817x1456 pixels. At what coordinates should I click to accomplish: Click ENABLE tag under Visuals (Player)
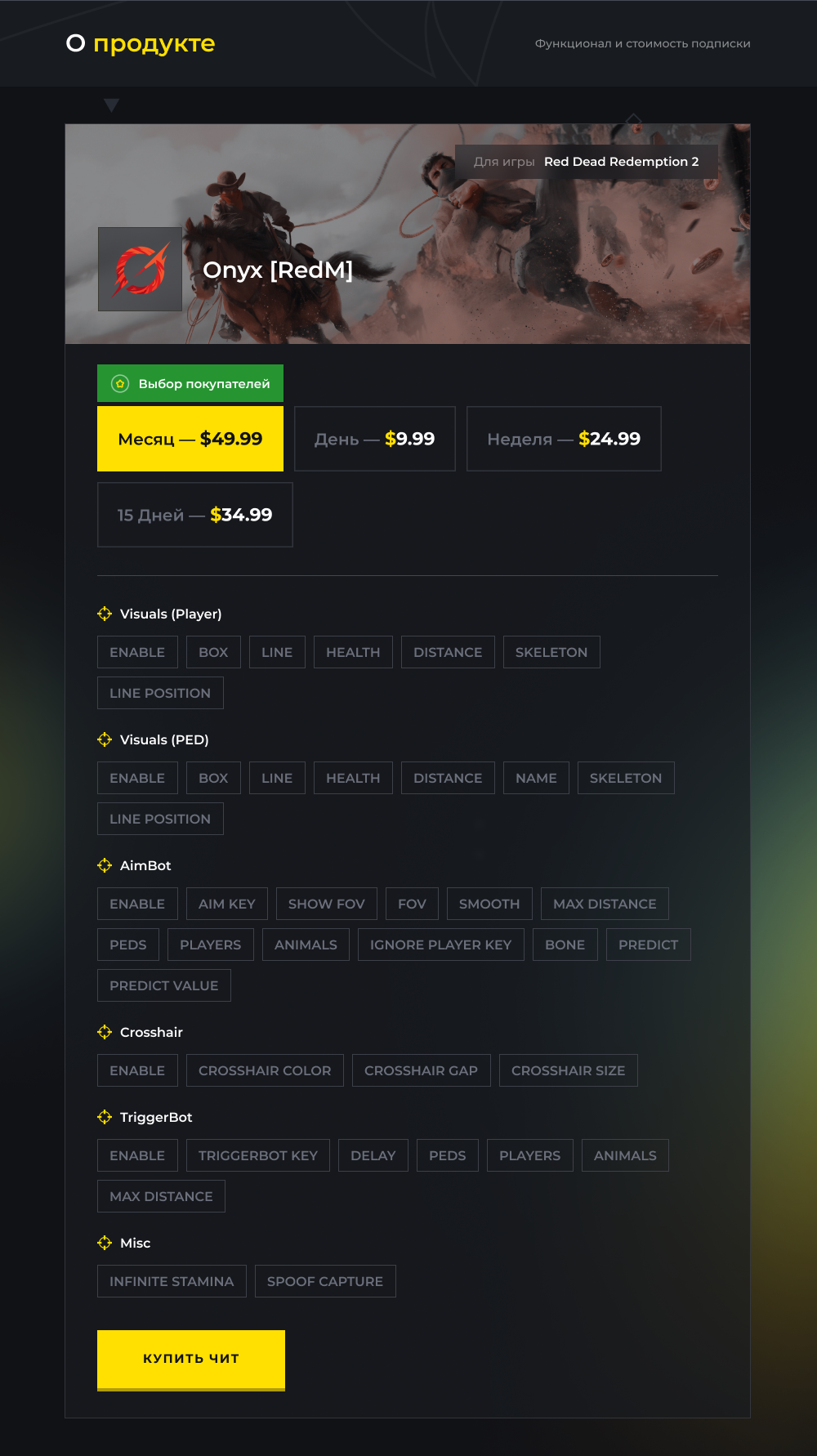pos(137,652)
